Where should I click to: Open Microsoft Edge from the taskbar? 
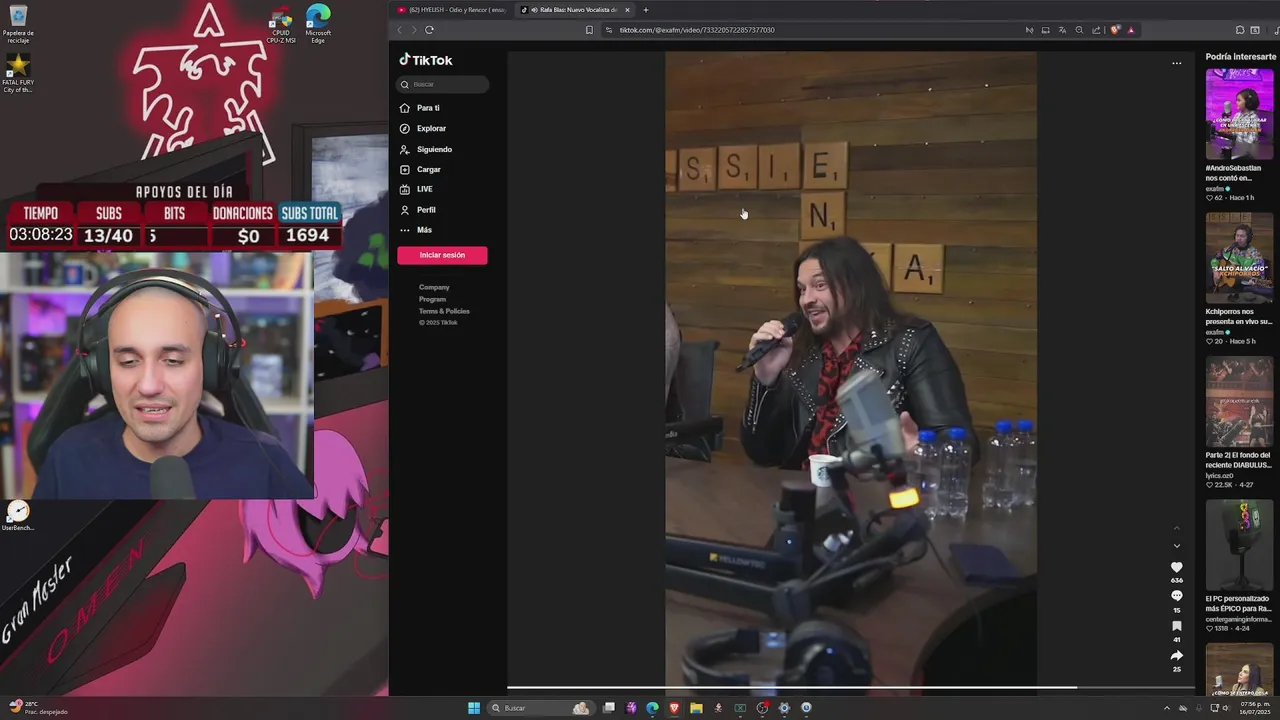(653, 708)
